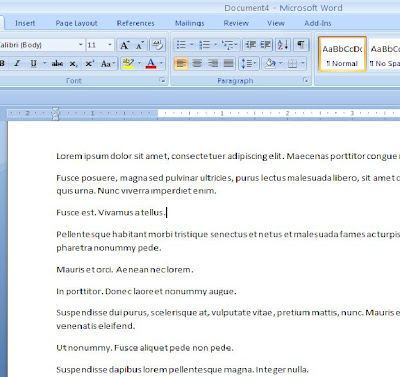The image size is (400, 377).
Task: Click the line starting "Lorem ipsum dolor sit amet"
Action: click(228, 156)
